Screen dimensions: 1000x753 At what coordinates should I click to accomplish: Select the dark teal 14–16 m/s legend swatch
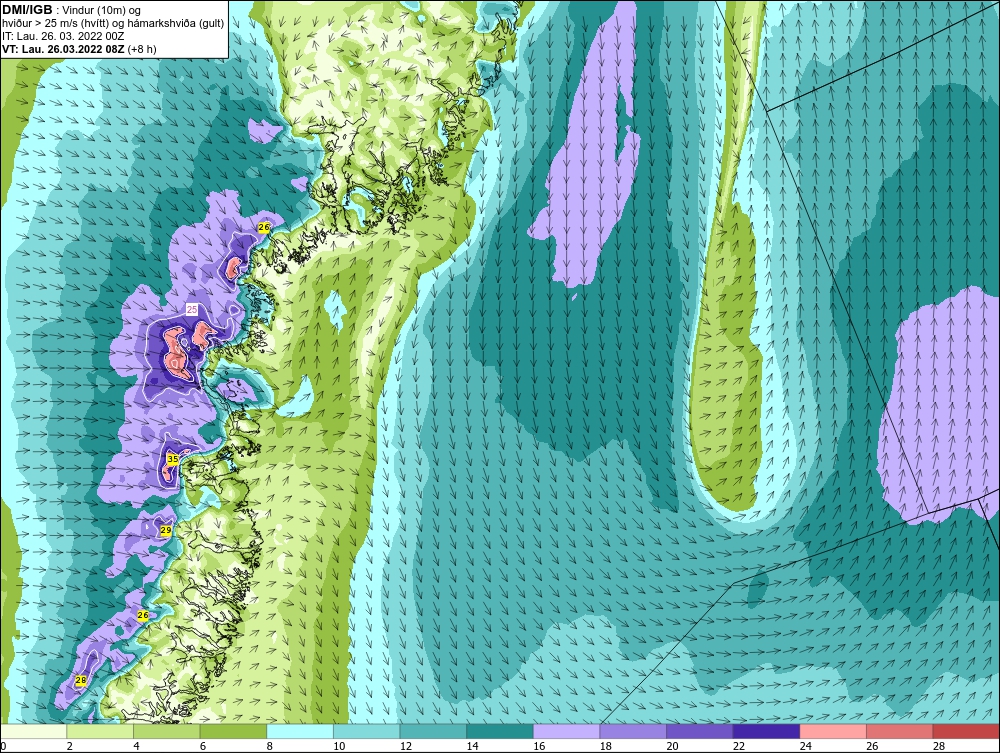pos(500,731)
